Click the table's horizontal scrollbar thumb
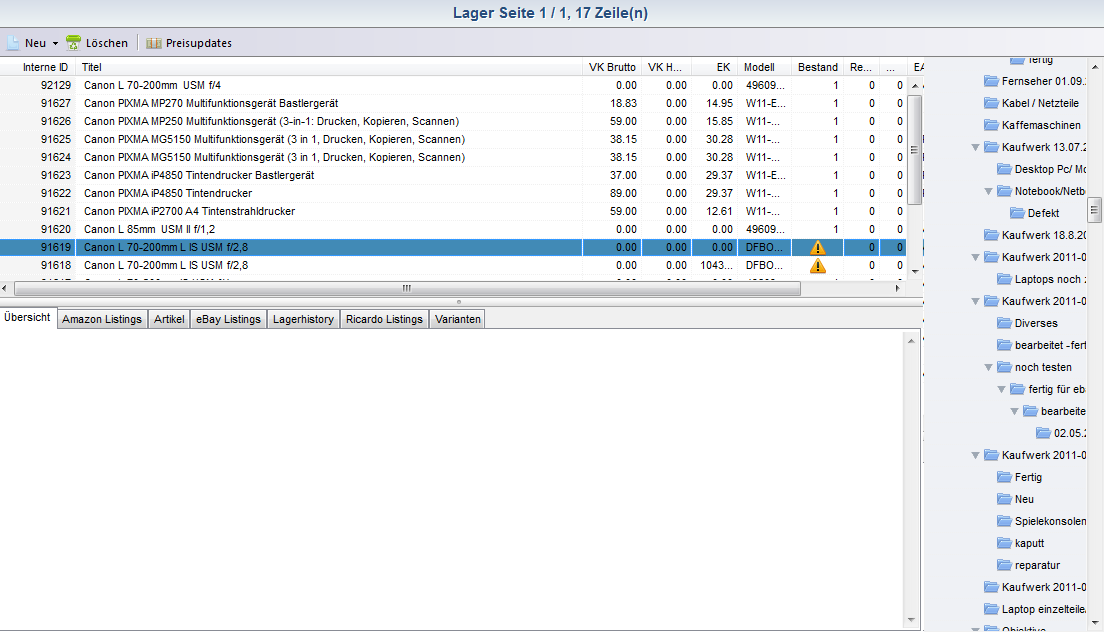The image size is (1104, 632). 407,288
